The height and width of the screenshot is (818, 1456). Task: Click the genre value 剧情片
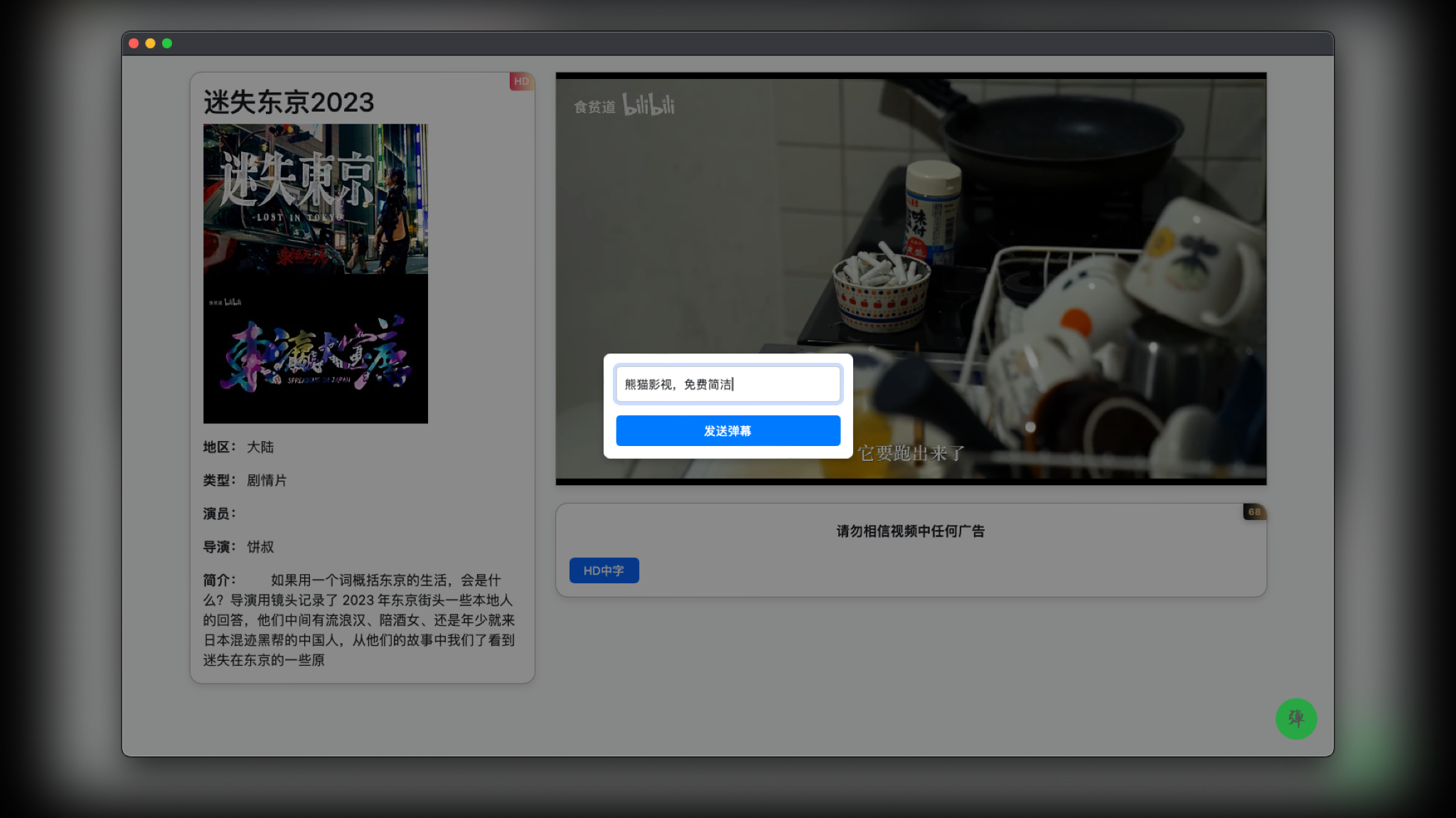click(x=267, y=480)
